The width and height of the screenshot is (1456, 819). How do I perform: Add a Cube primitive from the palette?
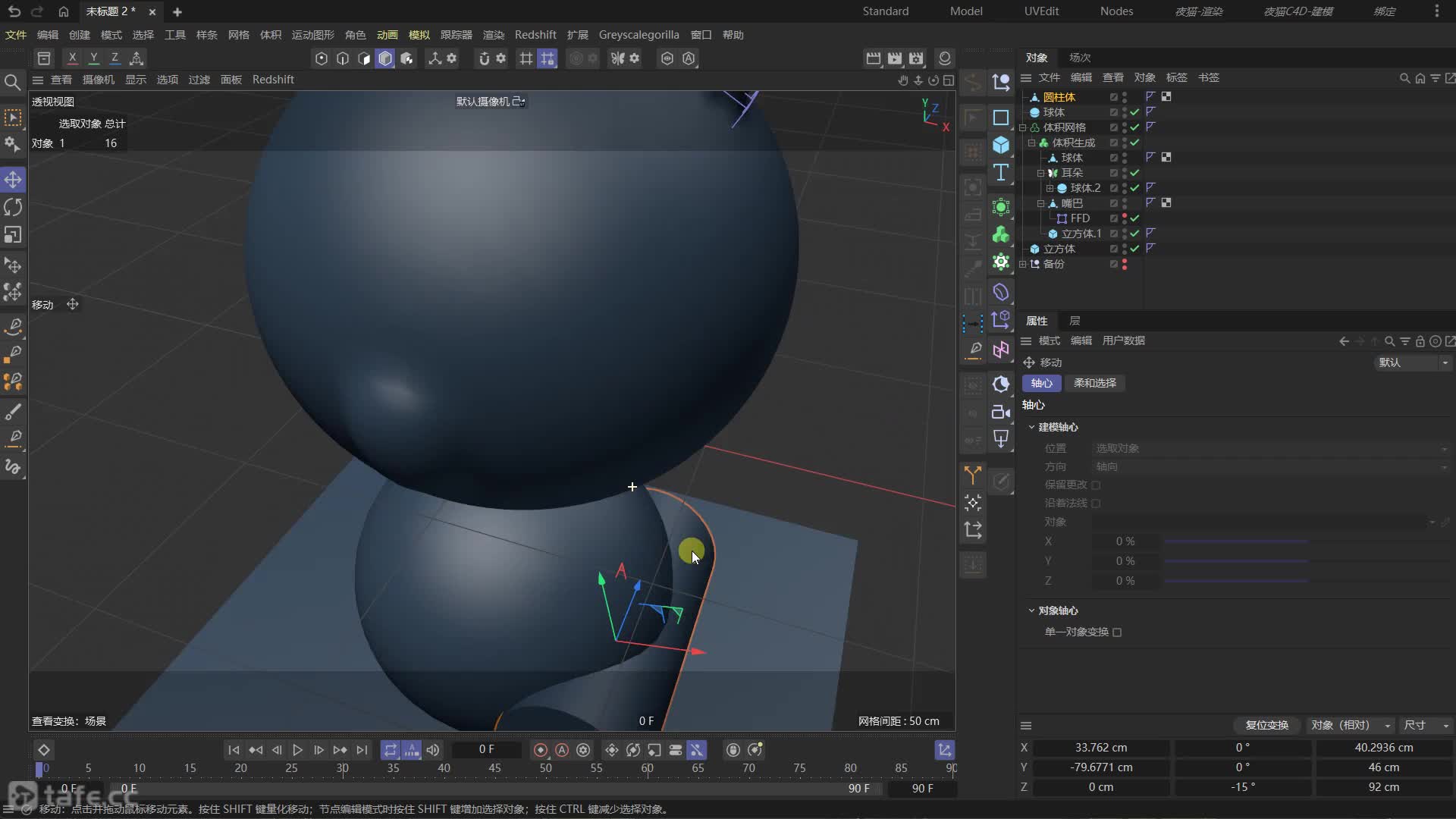pyautogui.click(x=1001, y=145)
